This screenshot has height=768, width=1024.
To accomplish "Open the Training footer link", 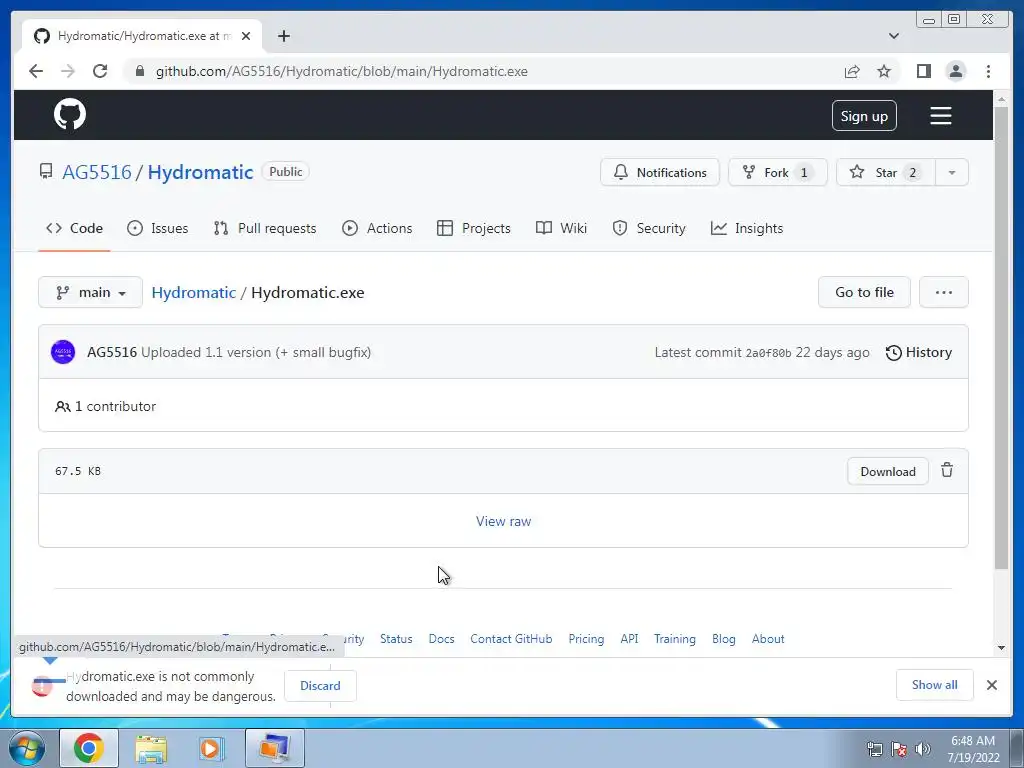I will click(675, 639).
